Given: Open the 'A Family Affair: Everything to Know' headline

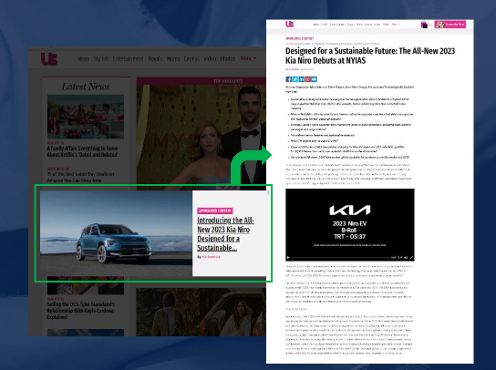Looking at the screenshot, I should click(82, 151).
